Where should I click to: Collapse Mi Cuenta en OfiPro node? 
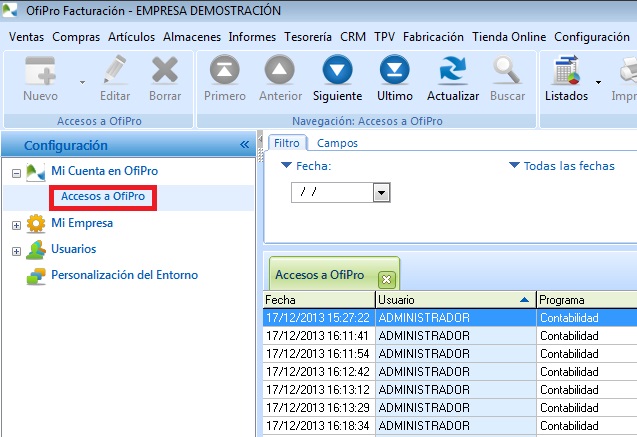pyautogui.click(x=16, y=173)
